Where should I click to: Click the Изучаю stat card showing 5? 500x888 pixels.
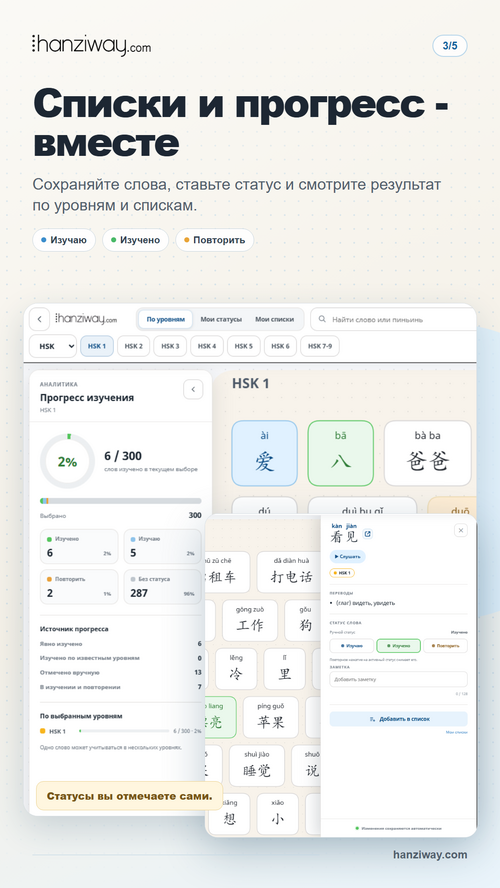point(163,547)
